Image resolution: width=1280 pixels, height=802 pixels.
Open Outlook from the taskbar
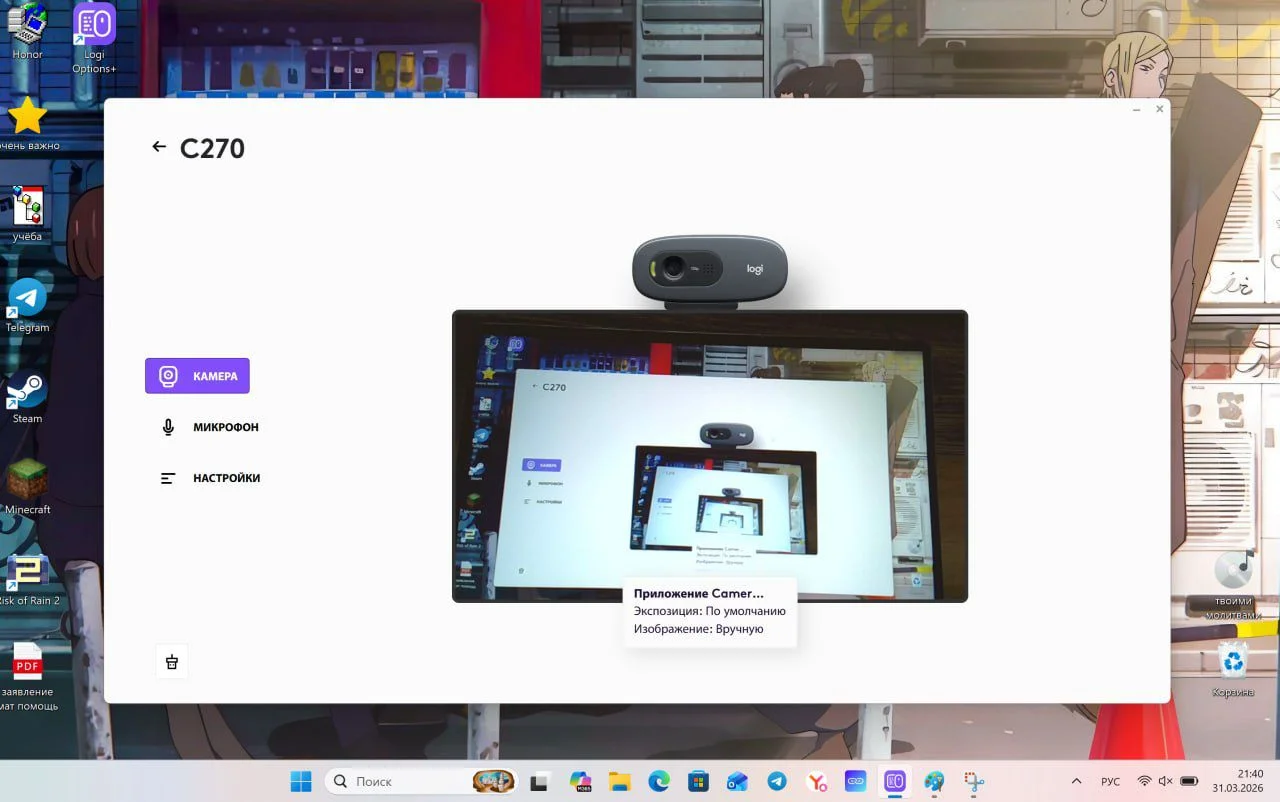click(737, 781)
